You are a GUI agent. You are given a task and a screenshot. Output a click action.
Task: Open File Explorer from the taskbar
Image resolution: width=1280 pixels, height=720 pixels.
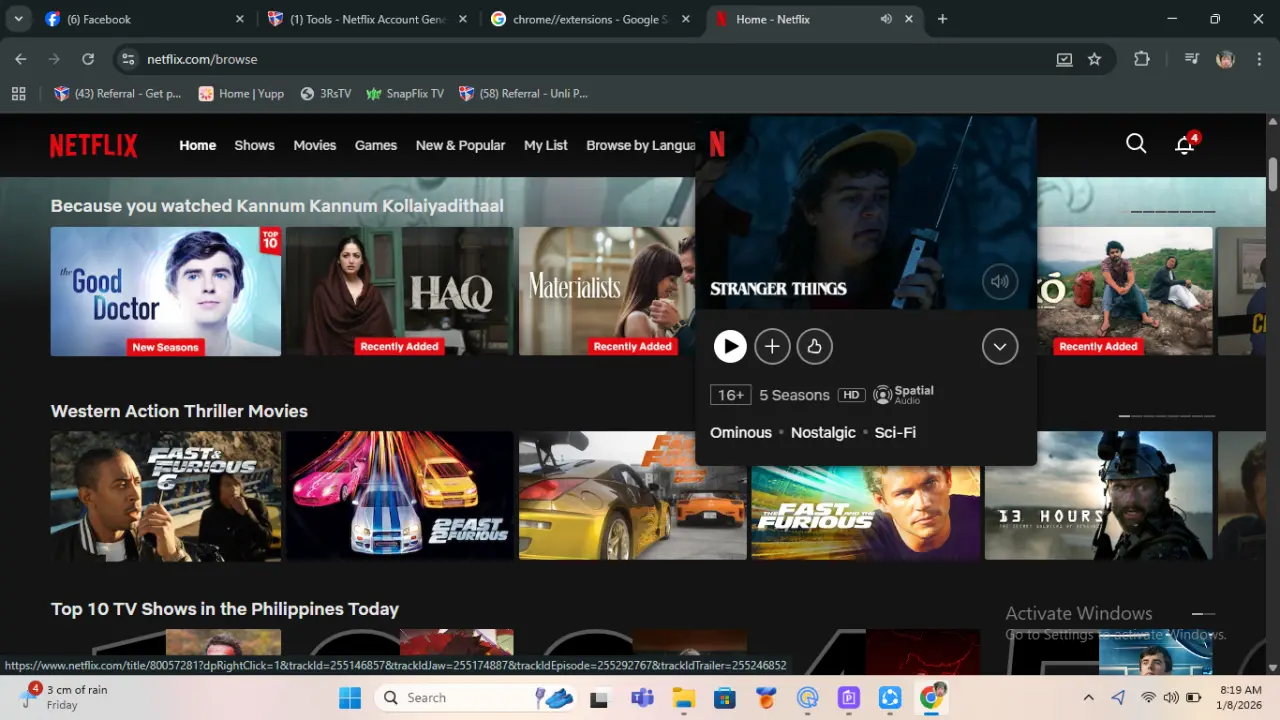pyautogui.click(x=683, y=698)
